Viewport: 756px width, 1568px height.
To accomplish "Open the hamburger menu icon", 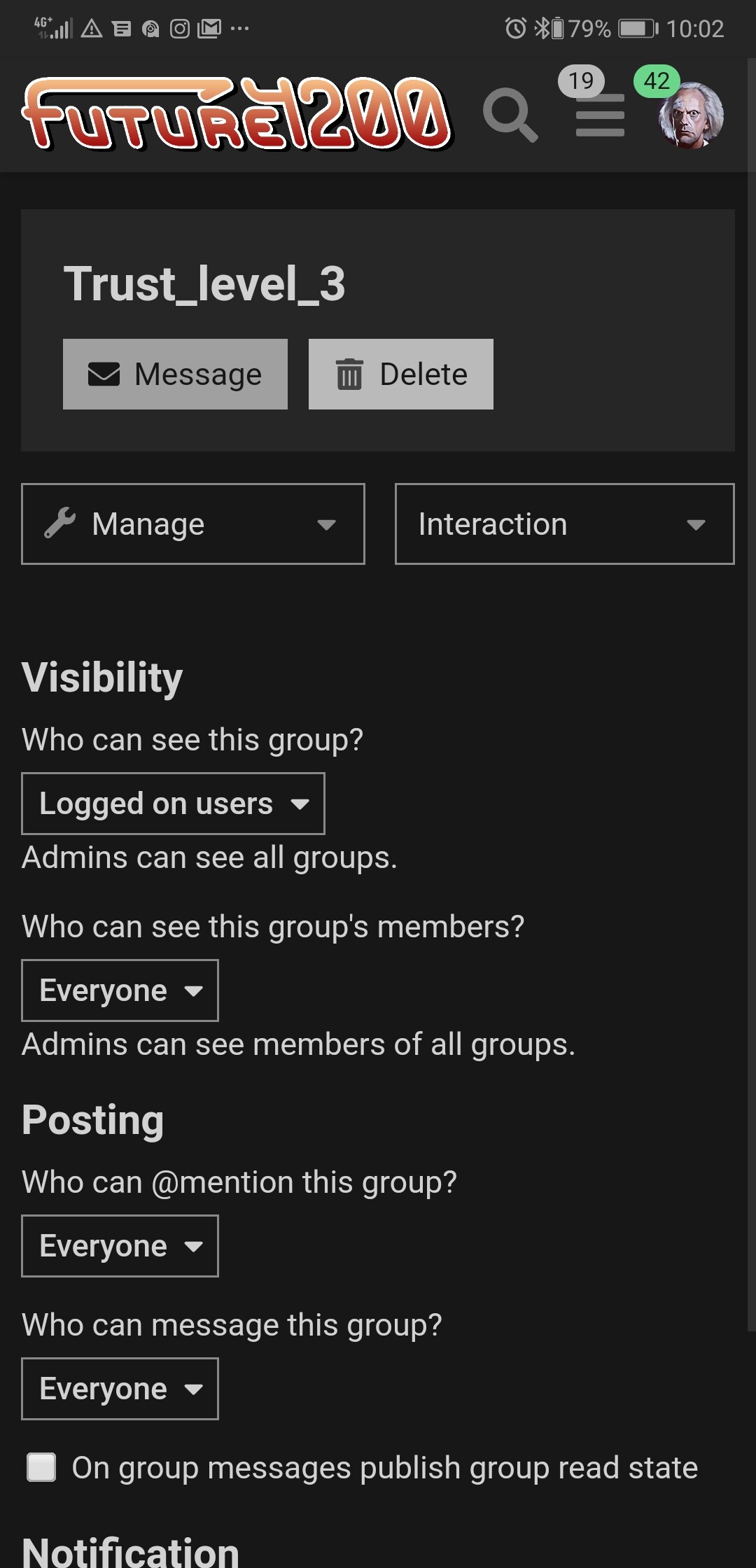I will point(600,115).
